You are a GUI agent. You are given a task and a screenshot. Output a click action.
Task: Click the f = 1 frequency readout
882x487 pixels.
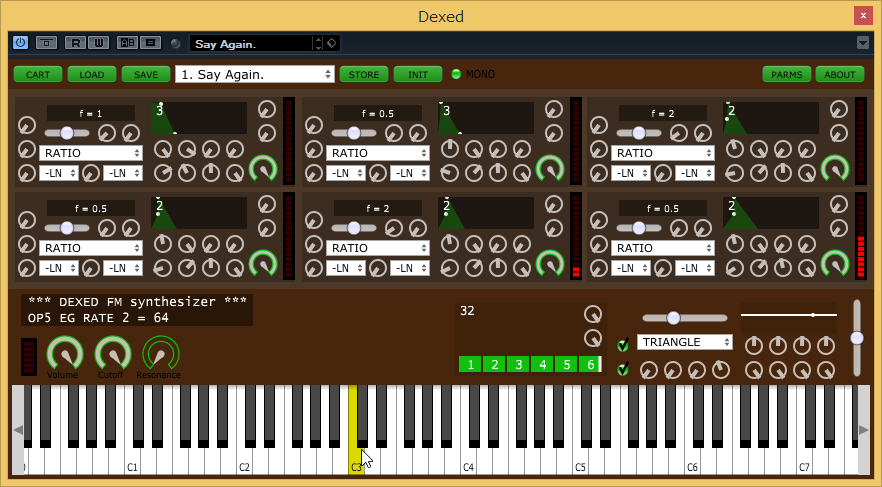91,114
